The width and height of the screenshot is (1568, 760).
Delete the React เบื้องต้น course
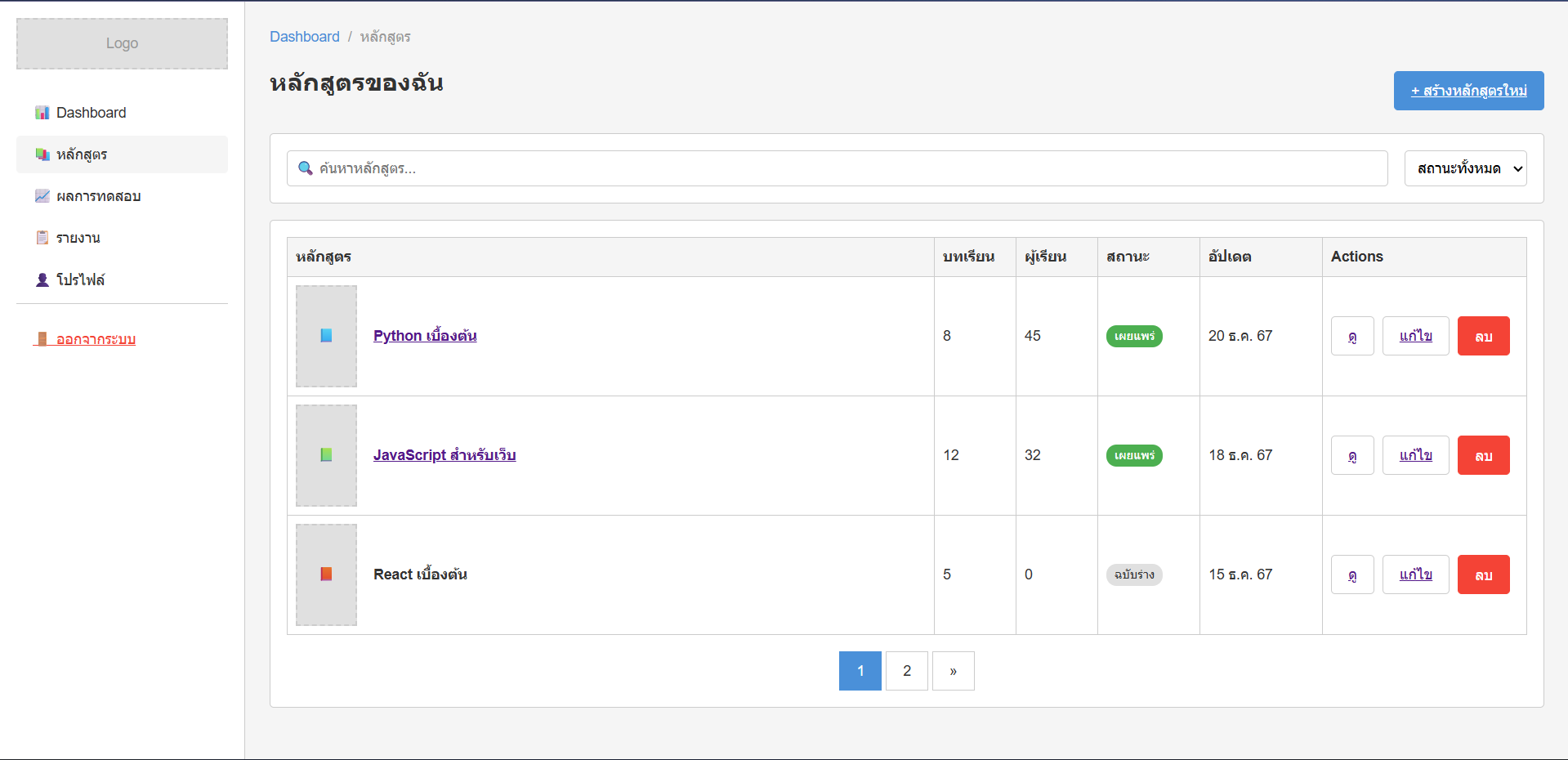(1483, 574)
